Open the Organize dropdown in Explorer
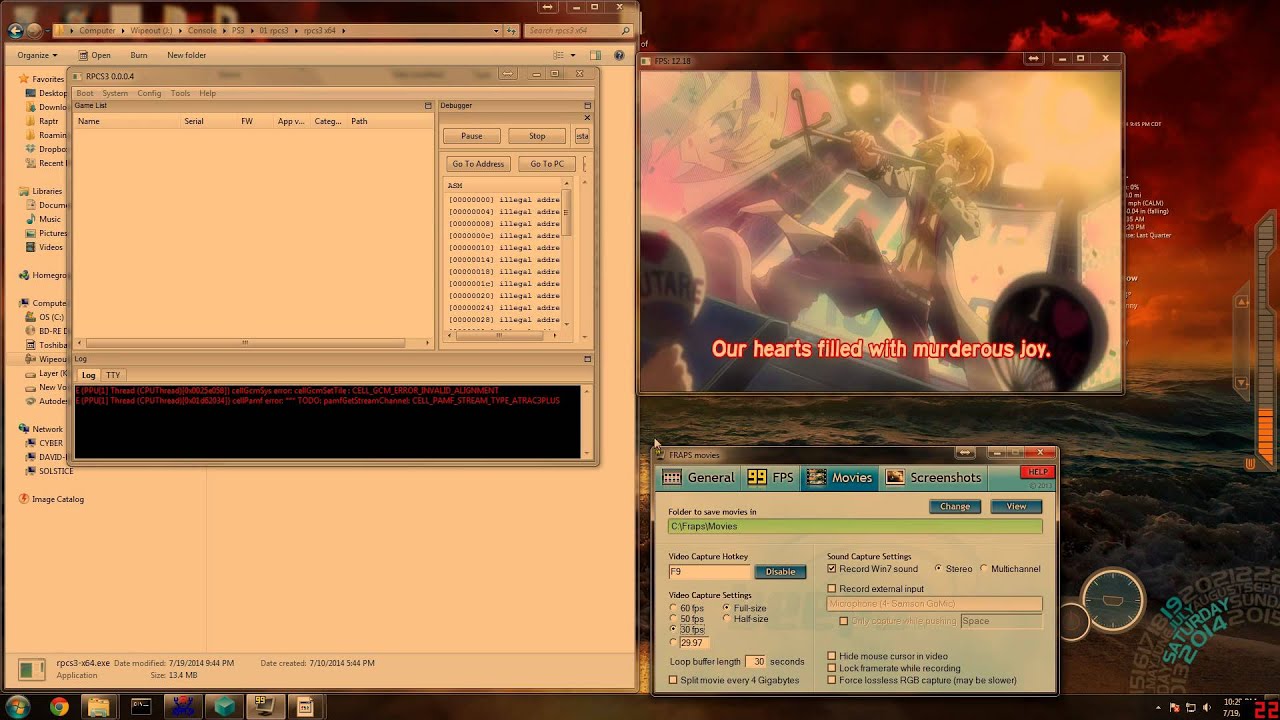This screenshot has height=720, width=1280. [37, 55]
